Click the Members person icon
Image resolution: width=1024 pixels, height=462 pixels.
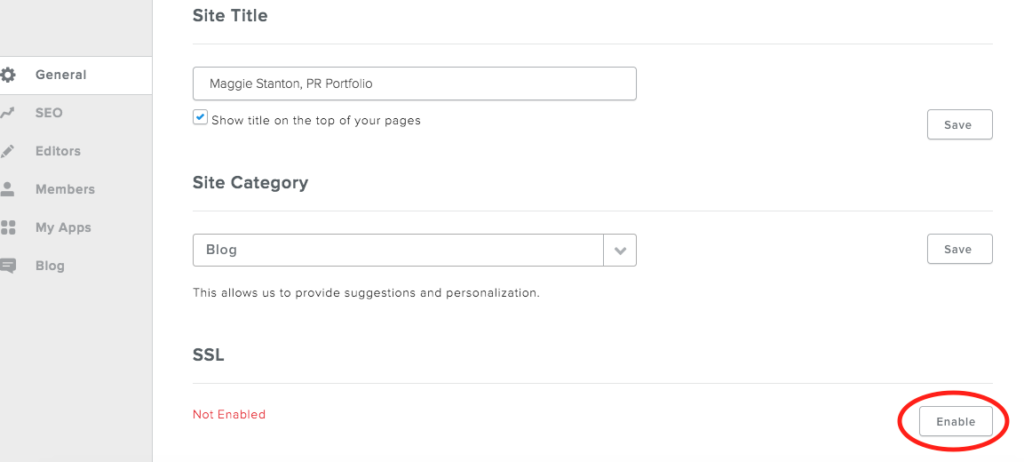click(x=7, y=190)
